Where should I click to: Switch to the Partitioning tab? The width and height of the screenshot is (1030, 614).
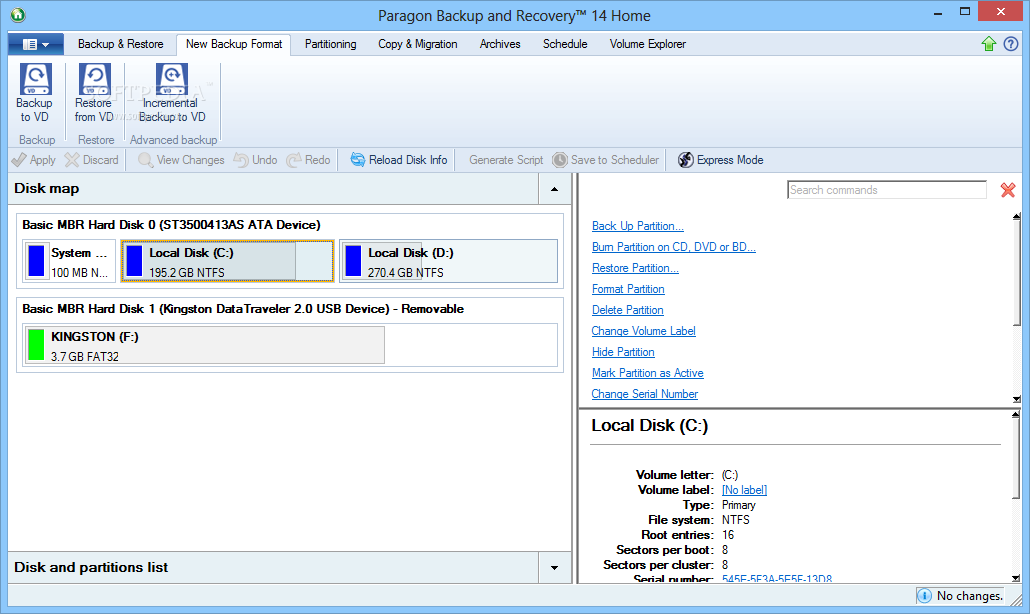coord(330,44)
